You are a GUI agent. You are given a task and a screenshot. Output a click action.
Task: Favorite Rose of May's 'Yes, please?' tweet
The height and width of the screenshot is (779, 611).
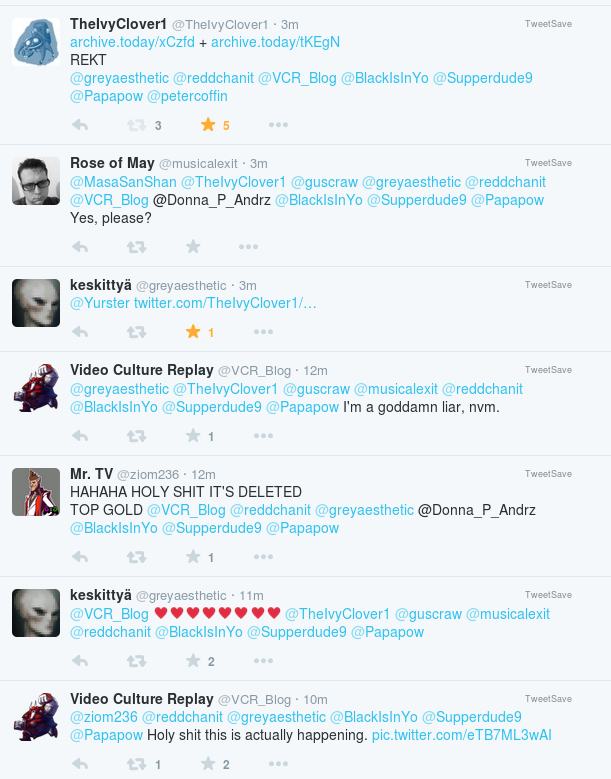pos(193,246)
